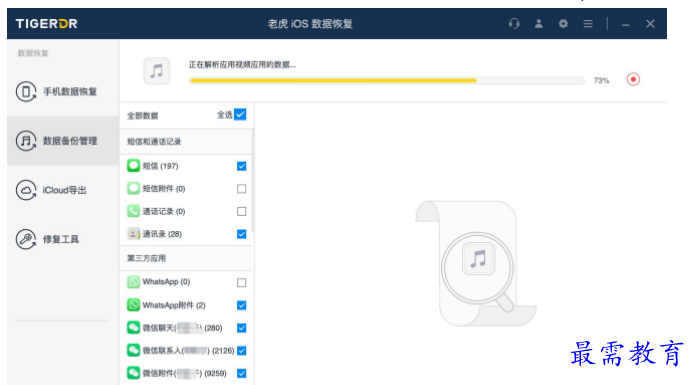Select the 通话记录 (0) row label
The image size is (692, 385).
pyautogui.click(x=164, y=211)
